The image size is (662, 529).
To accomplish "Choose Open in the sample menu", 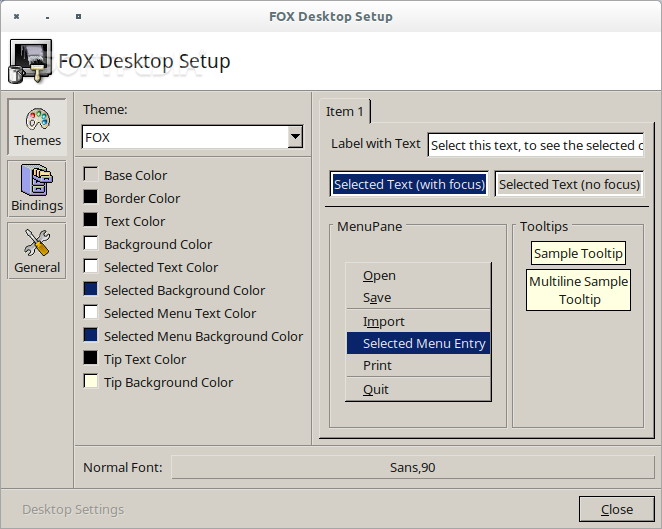I will pos(418,276).
